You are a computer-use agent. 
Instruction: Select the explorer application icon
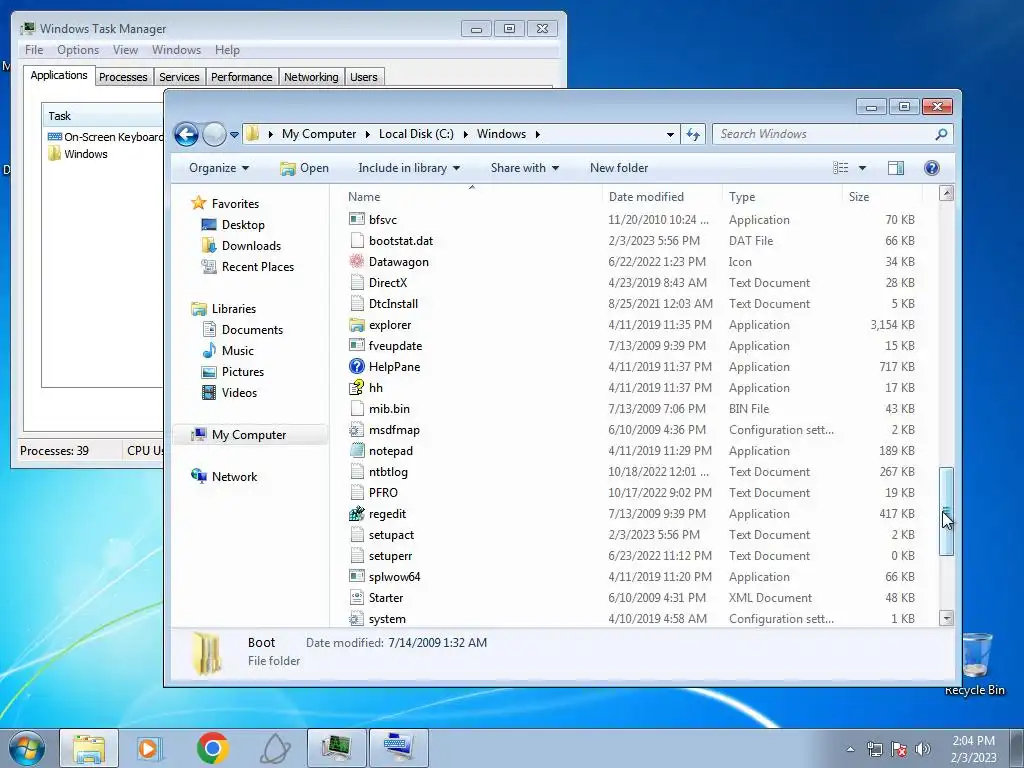click(356, 325)
